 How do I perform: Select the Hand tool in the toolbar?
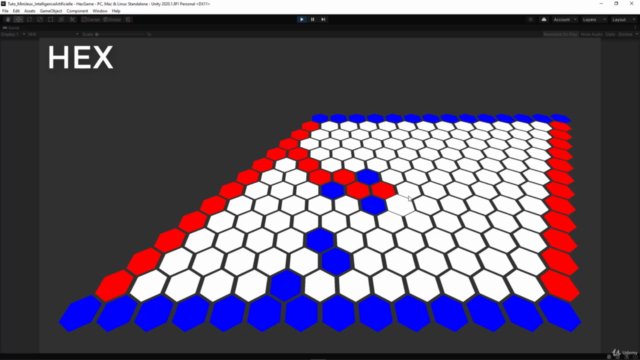tap(8, 20)
